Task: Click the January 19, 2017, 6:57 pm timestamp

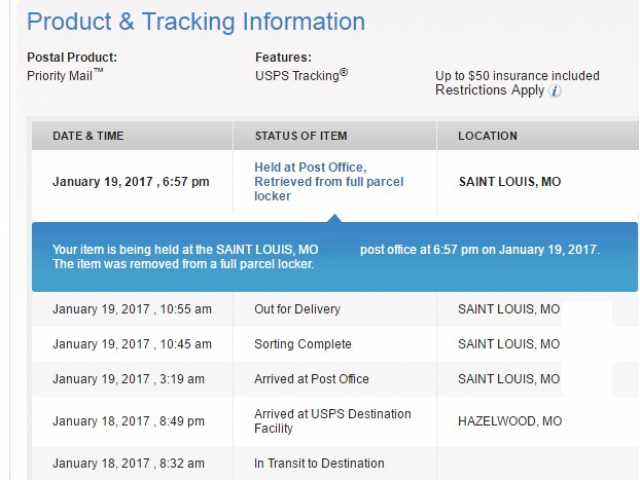Action: [131, 182]
